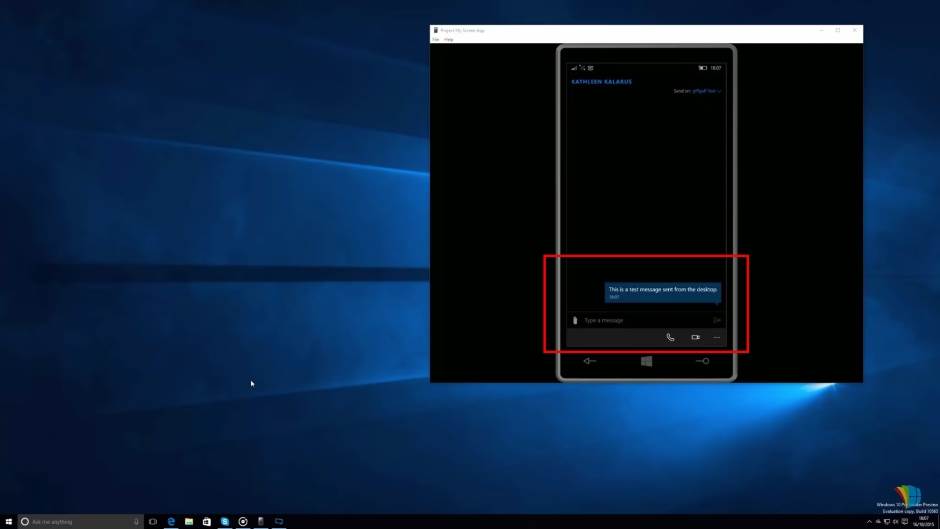This screenshot has height=529, width=940.
Task: Open File Explorer from the taskbar
Action: (189, 521)
